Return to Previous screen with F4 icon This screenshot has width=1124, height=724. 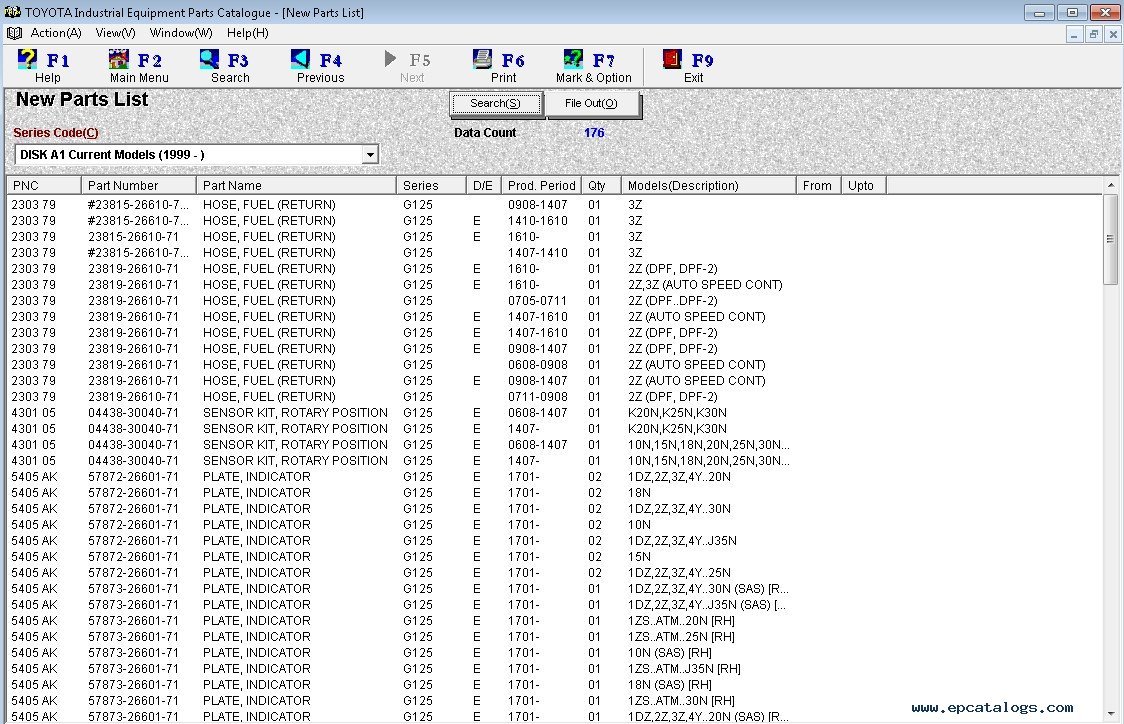300,59
